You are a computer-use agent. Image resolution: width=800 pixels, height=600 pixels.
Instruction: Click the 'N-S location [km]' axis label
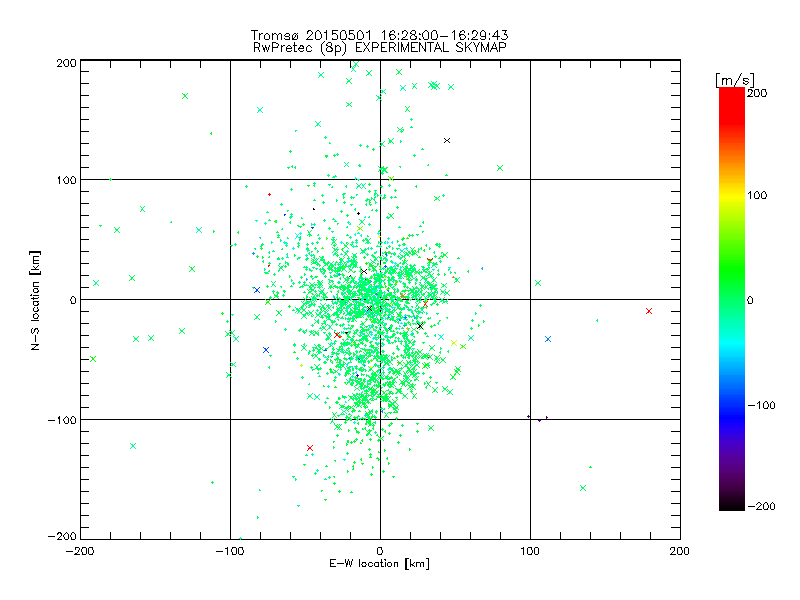pos(35,300)
